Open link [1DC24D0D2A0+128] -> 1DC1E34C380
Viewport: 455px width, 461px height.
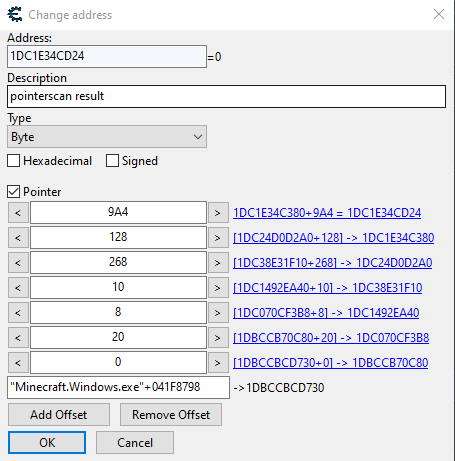tap(333, 238)
